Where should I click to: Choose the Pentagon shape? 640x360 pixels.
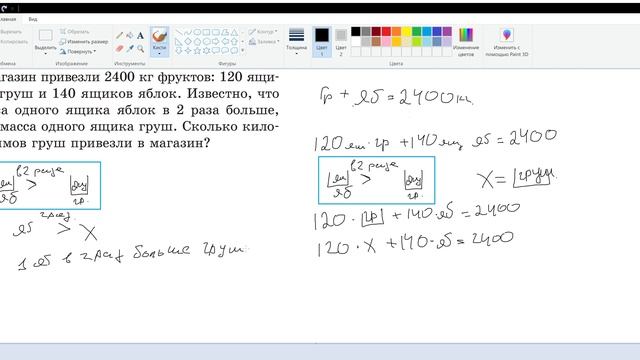[x=197, y=42]
